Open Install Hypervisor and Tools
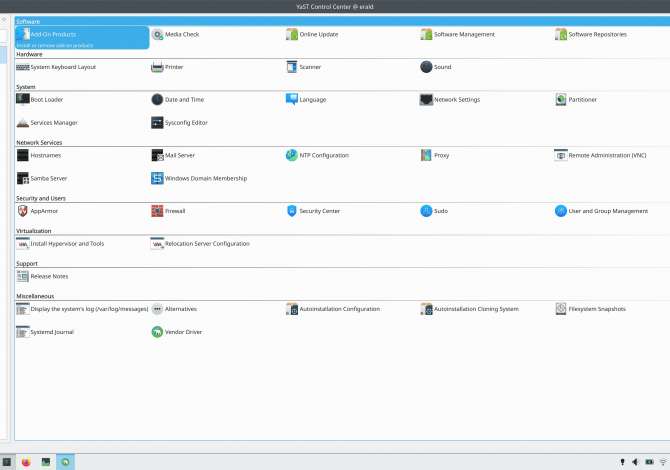670x470 pixels. (60, 244)
